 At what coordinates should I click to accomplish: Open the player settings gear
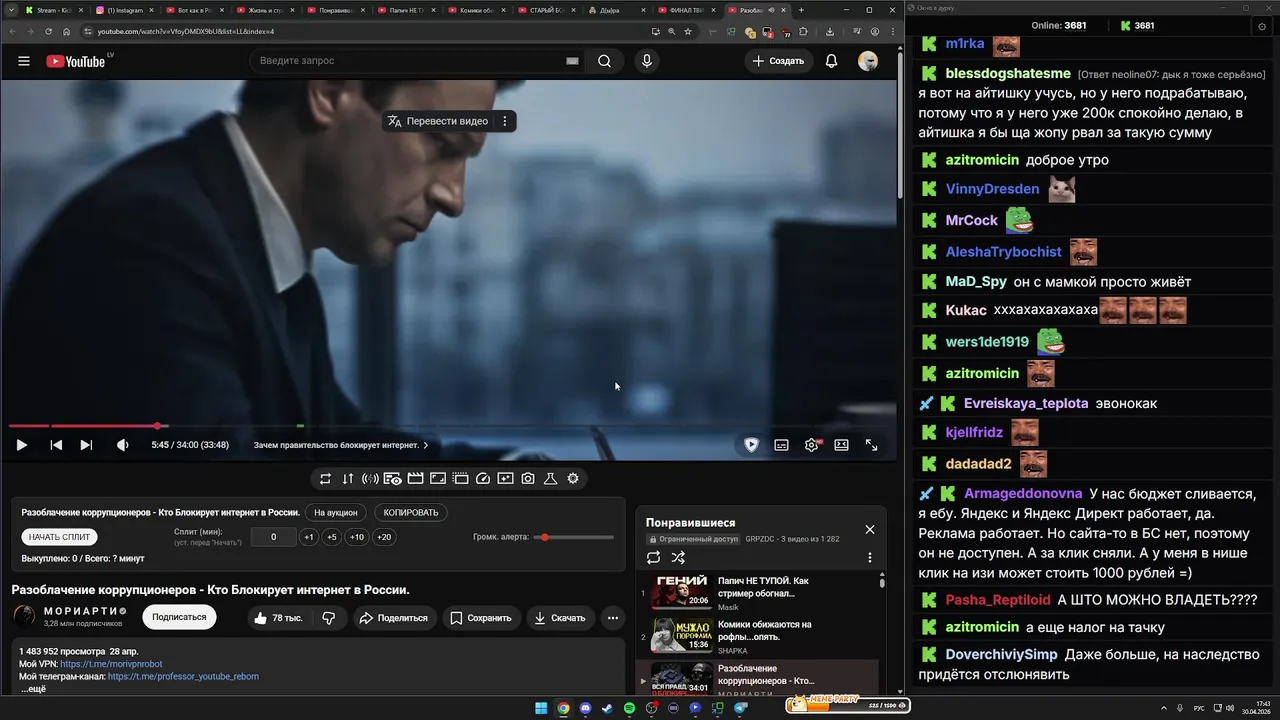pos(812,445)
